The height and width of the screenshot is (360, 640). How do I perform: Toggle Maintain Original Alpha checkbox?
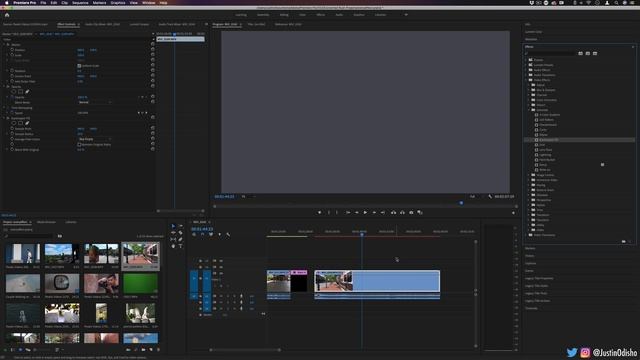point(79,144)
